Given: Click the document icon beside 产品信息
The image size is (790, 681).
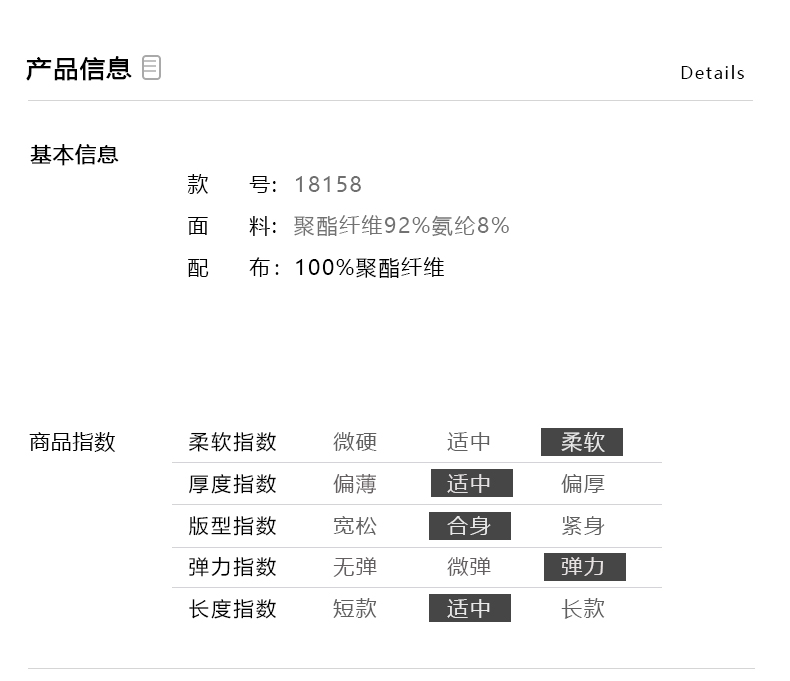Looking at the screenshot, I should tap(151, 68).
